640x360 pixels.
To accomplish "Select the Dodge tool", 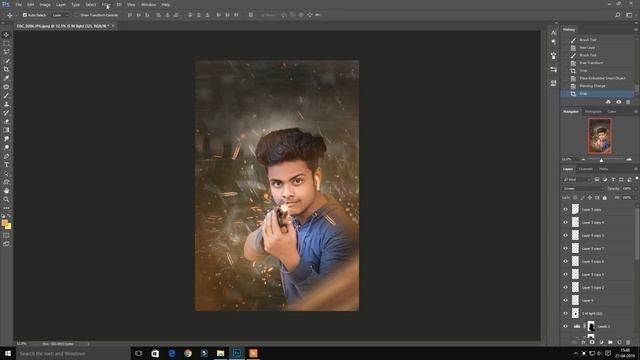I will point(6,148).
